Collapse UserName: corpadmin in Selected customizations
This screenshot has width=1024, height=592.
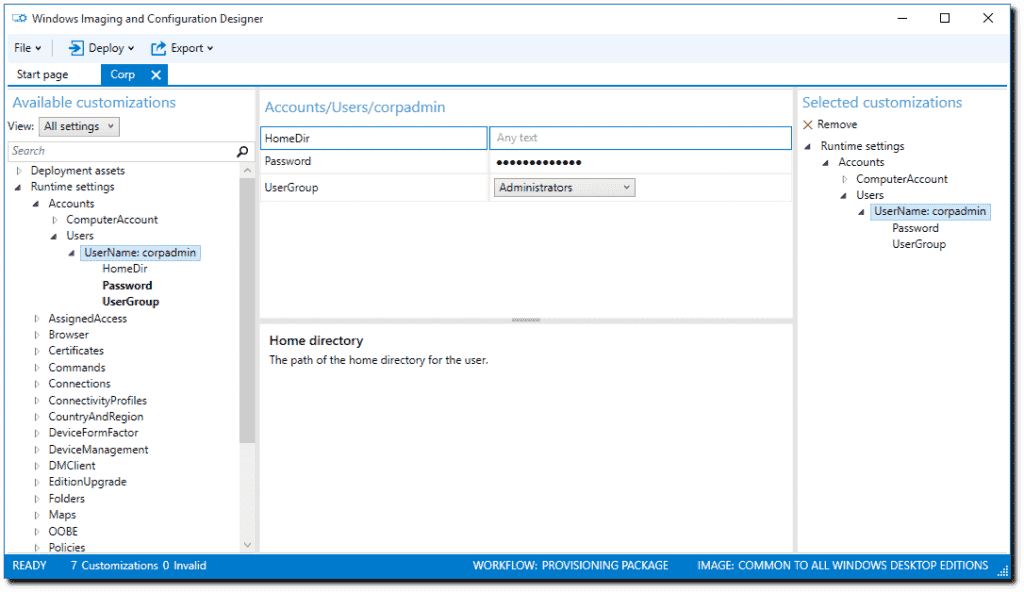[x=861, y=212]
